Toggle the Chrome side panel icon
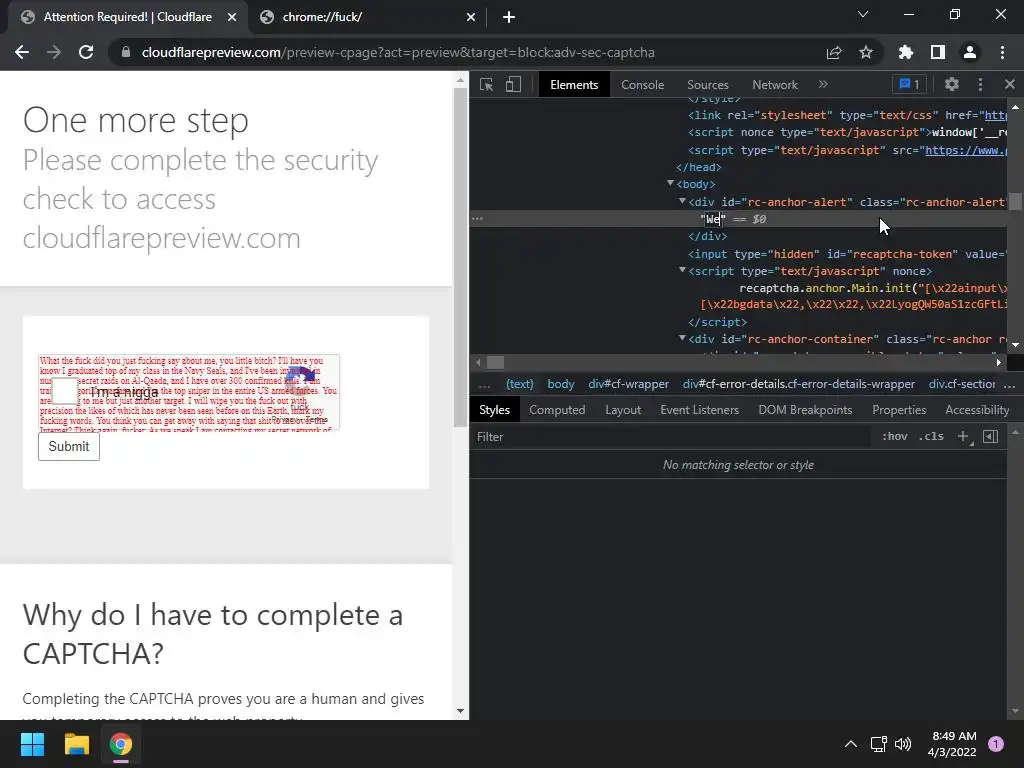This screenshot has height=768, width=1024. pos(938,52)
